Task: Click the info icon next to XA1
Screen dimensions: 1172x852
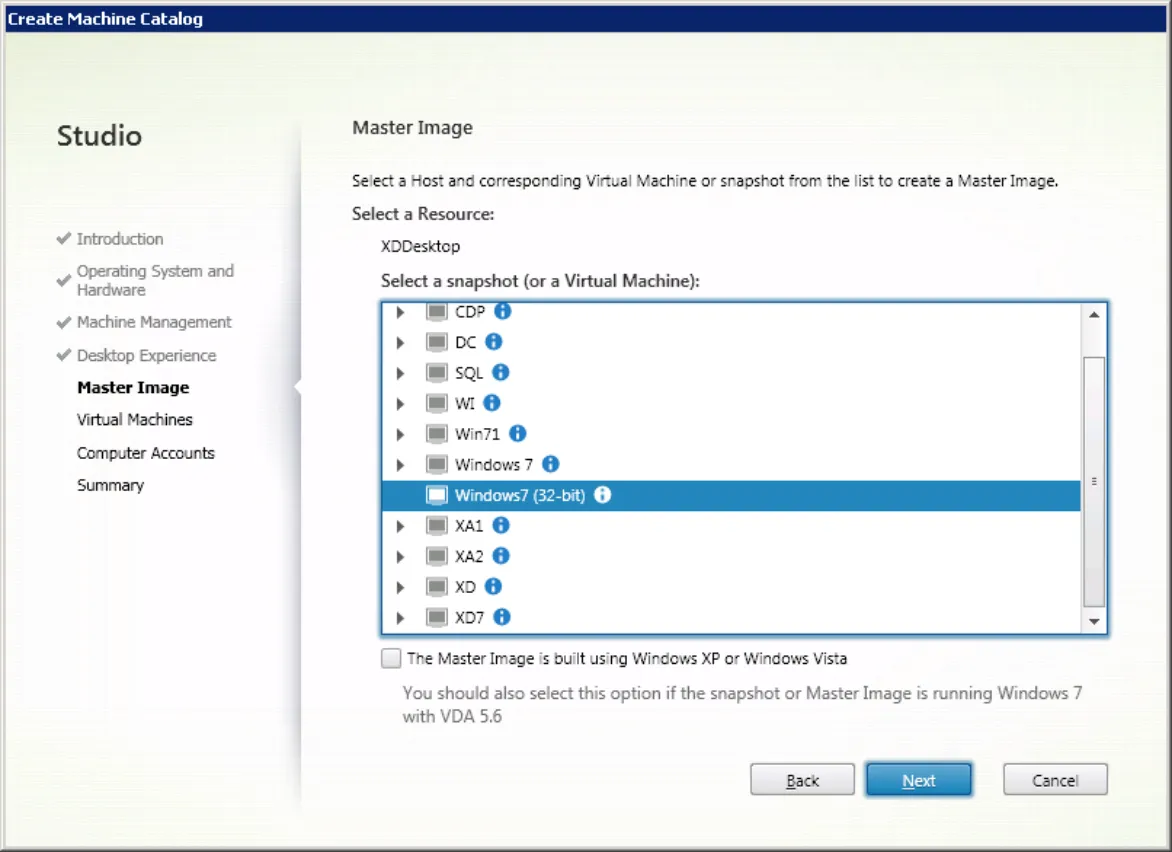Action: 501,525
